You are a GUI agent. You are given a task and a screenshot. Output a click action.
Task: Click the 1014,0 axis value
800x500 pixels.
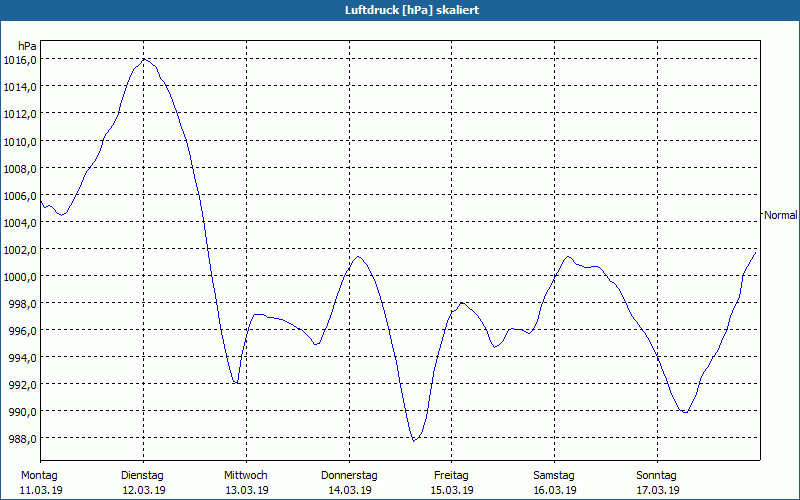(x=20, y=87)
